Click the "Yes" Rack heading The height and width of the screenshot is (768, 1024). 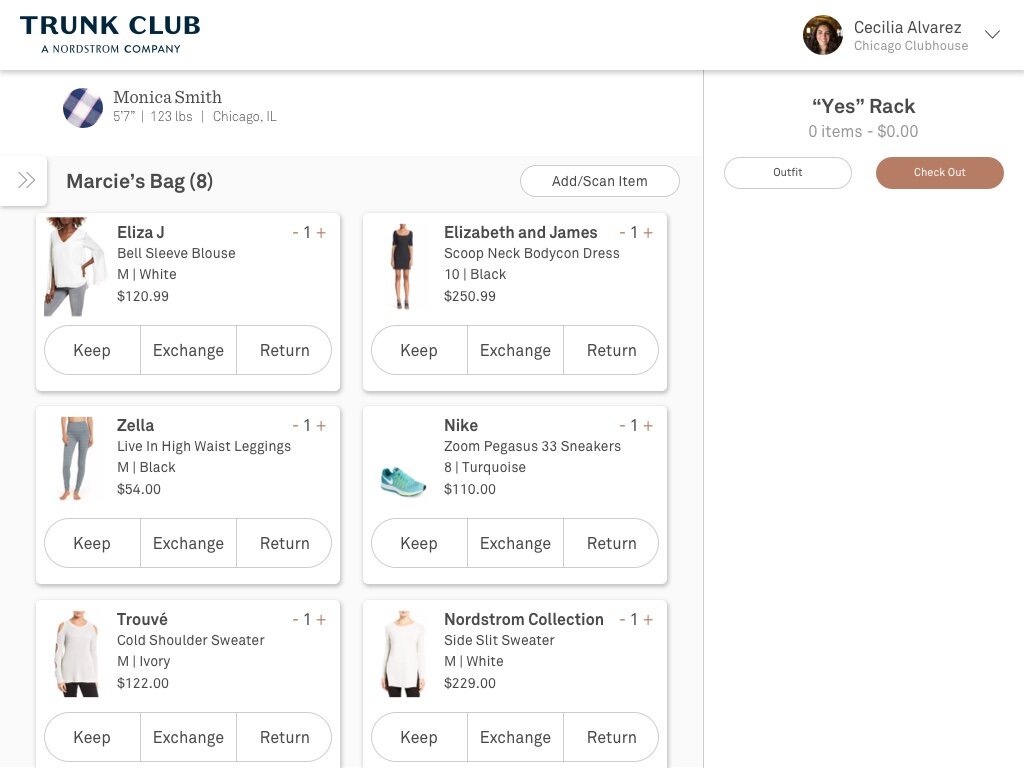pos(863,106)
